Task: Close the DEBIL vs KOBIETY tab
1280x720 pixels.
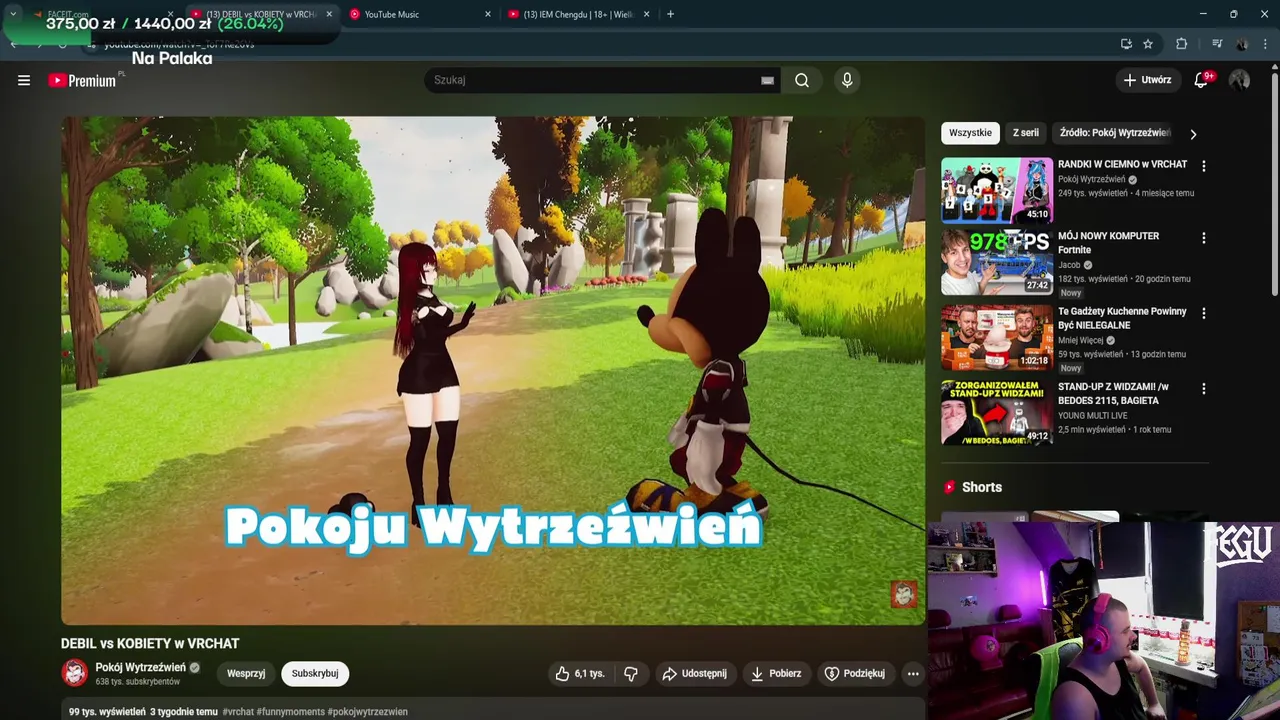Action: (329, 14)
